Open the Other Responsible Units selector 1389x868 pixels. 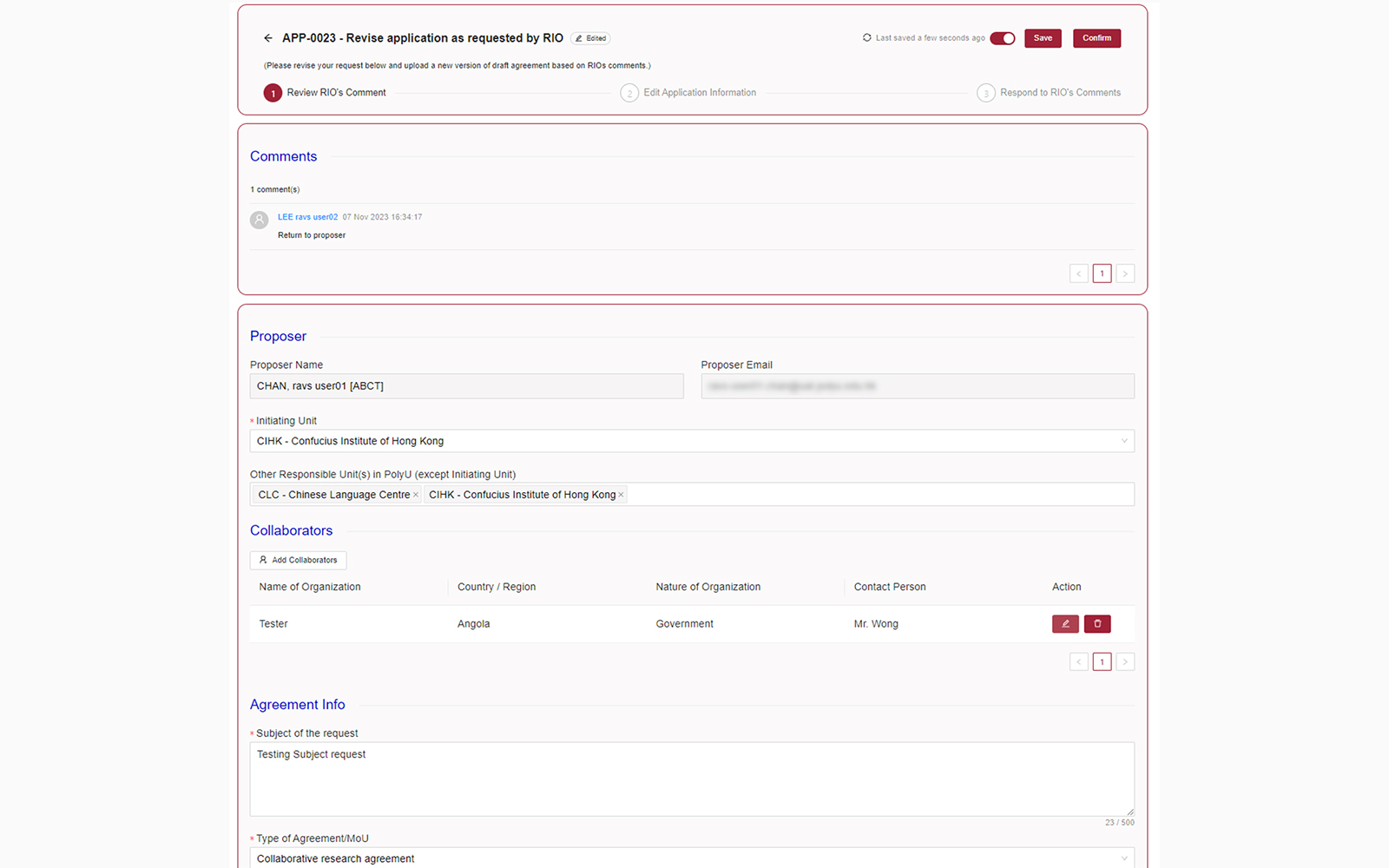pyautogui.click(x=868, y=494)
